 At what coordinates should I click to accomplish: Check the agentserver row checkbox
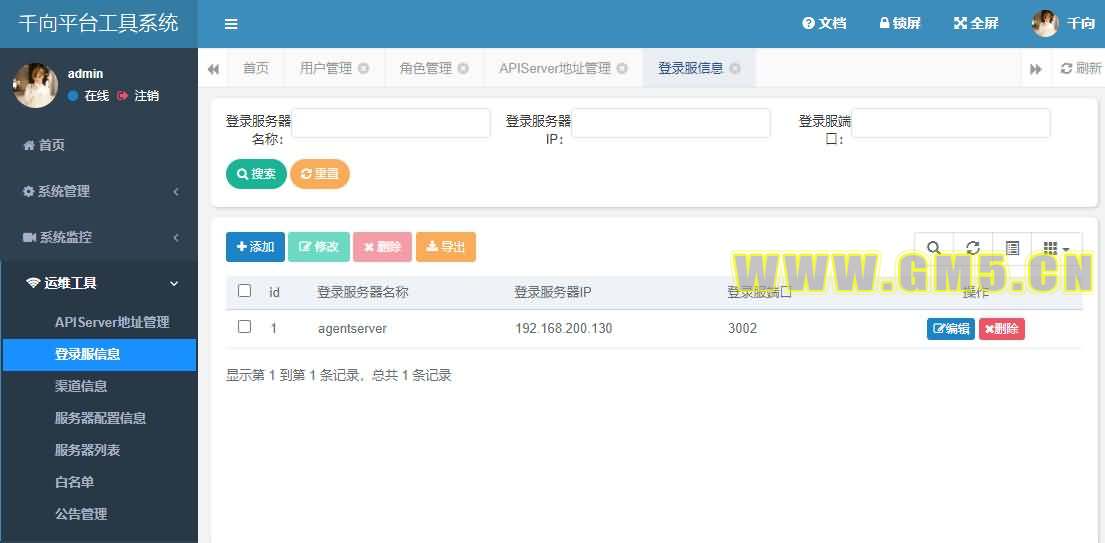pyautogui.click(x=245, y=327)
